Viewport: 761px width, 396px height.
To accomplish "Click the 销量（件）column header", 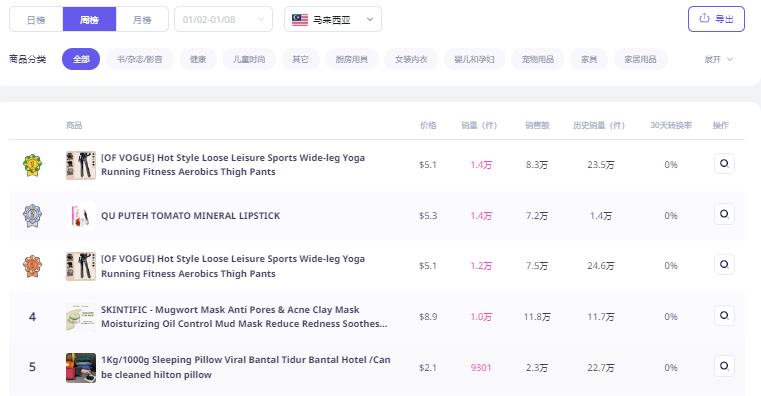I will click(x=479, y=125).
